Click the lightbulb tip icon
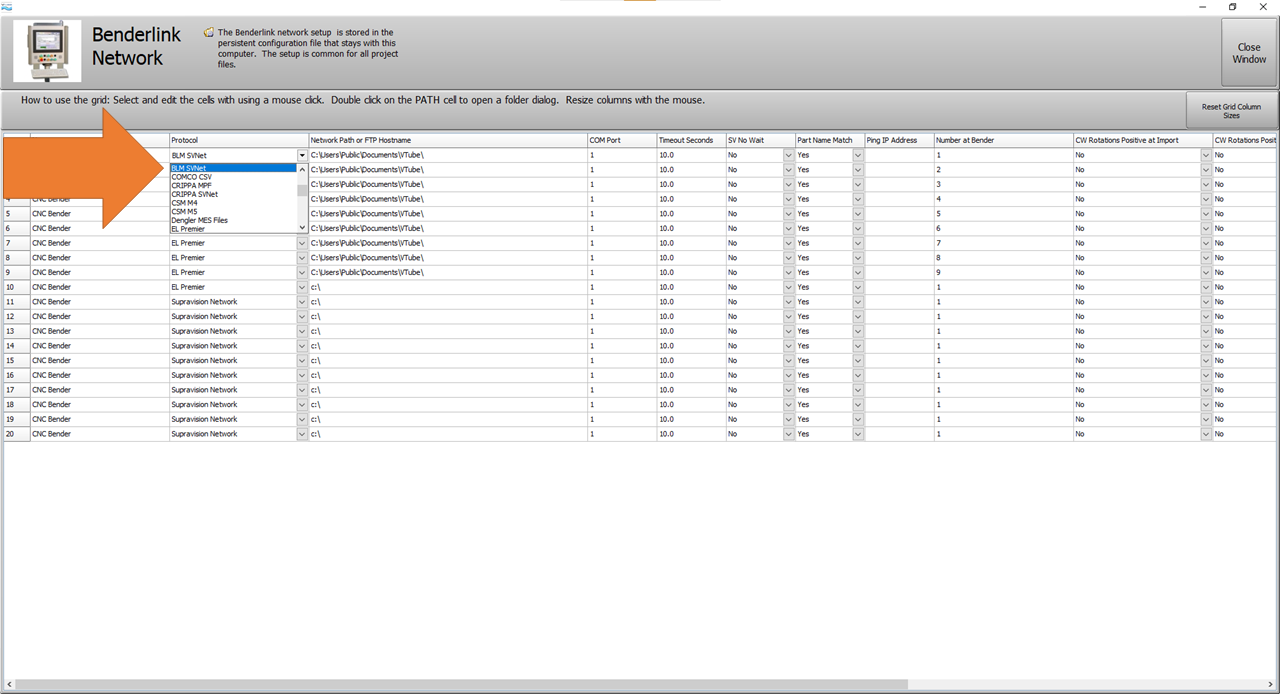Viewport: 1280px width, 694px height. coord(208,32)
